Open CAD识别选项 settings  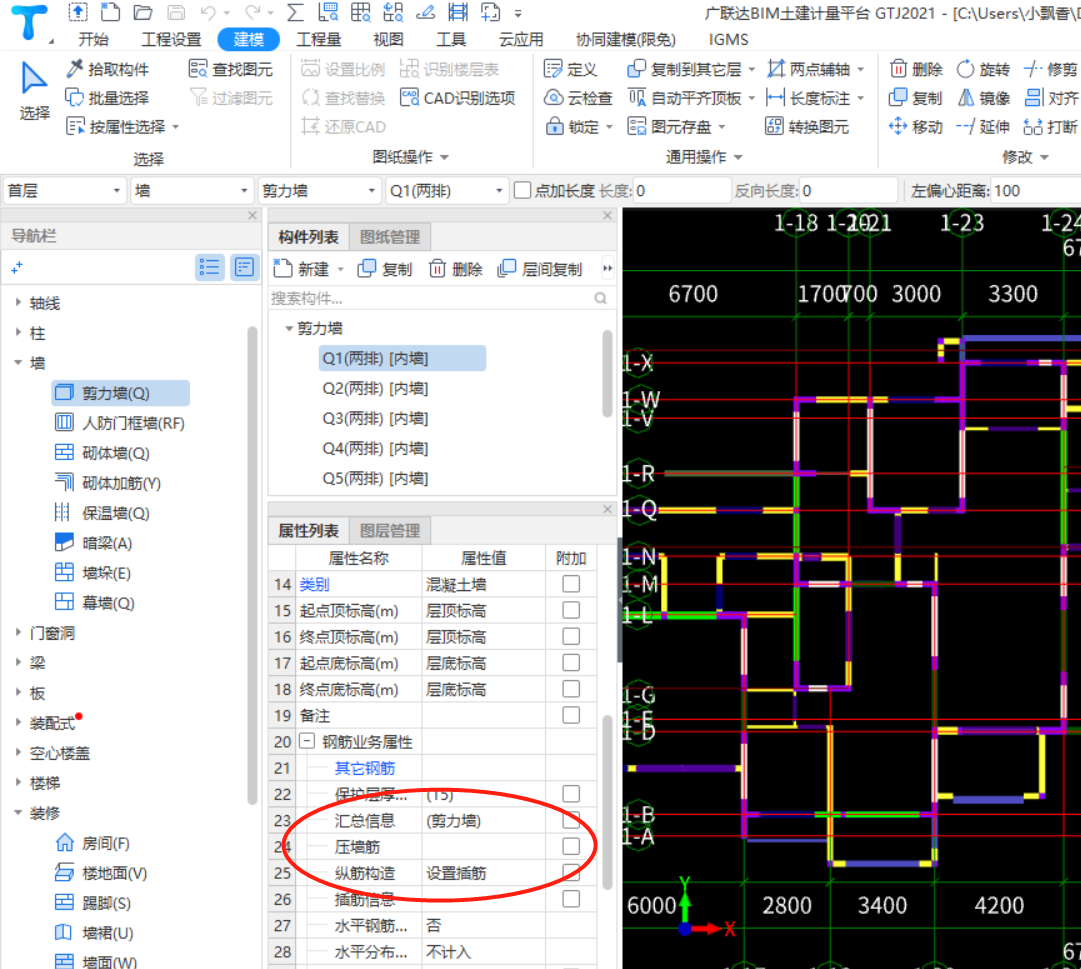pos(458,98)
